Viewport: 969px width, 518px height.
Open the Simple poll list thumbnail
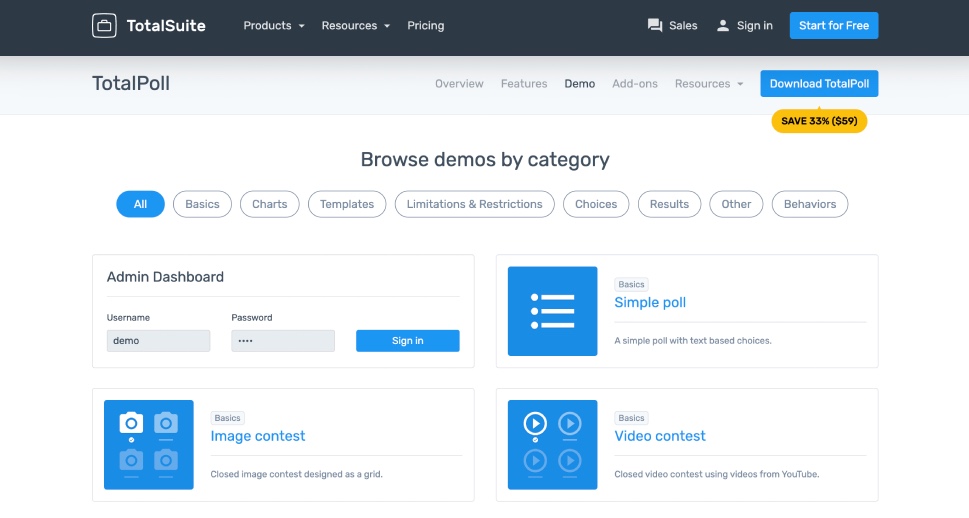click(x=552, y=311)
